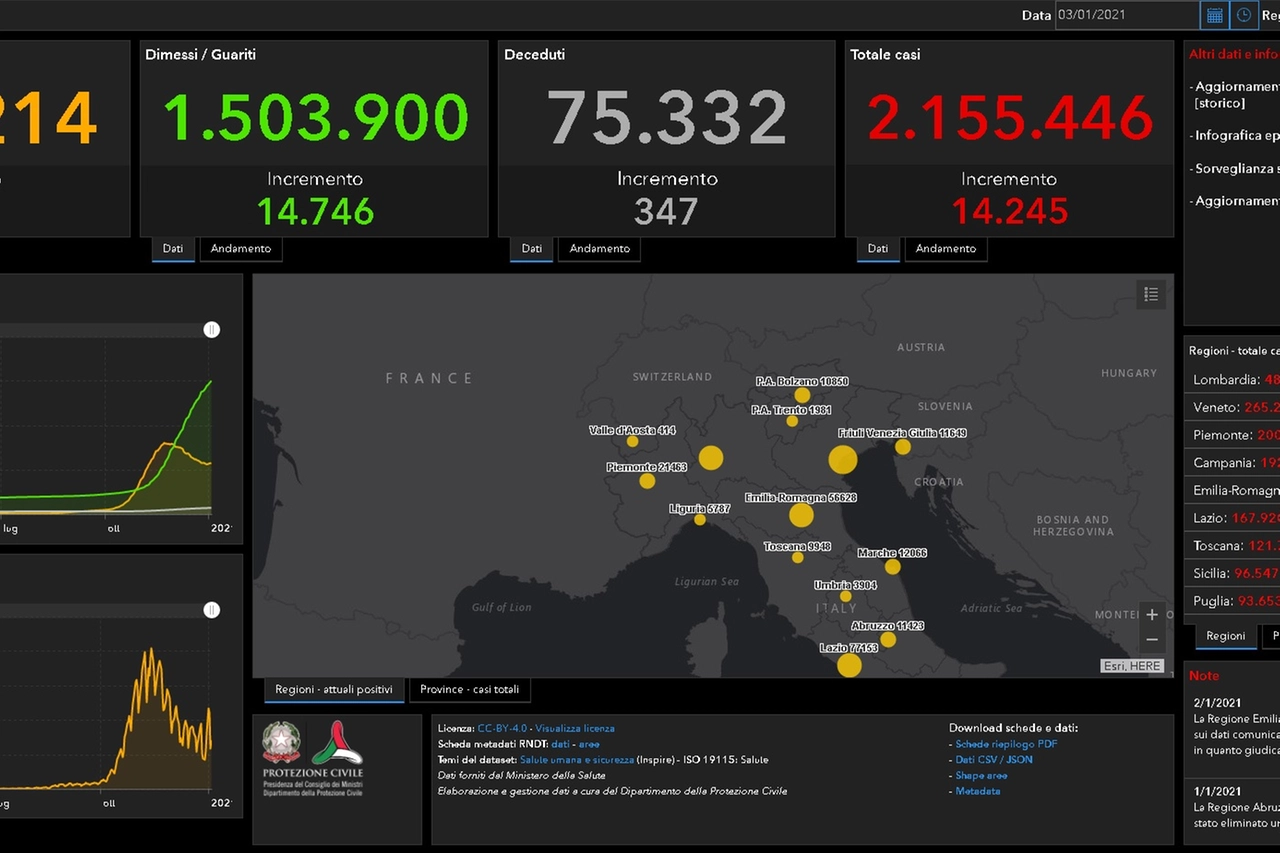This screenshot has height=853, width=1280.
Task: Click the Totale casi increment 14.245
Action: tap(1010, 211)
